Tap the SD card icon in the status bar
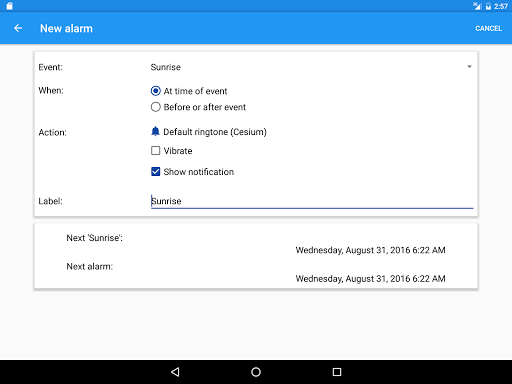The image size is (512, 384). point(9,6)
